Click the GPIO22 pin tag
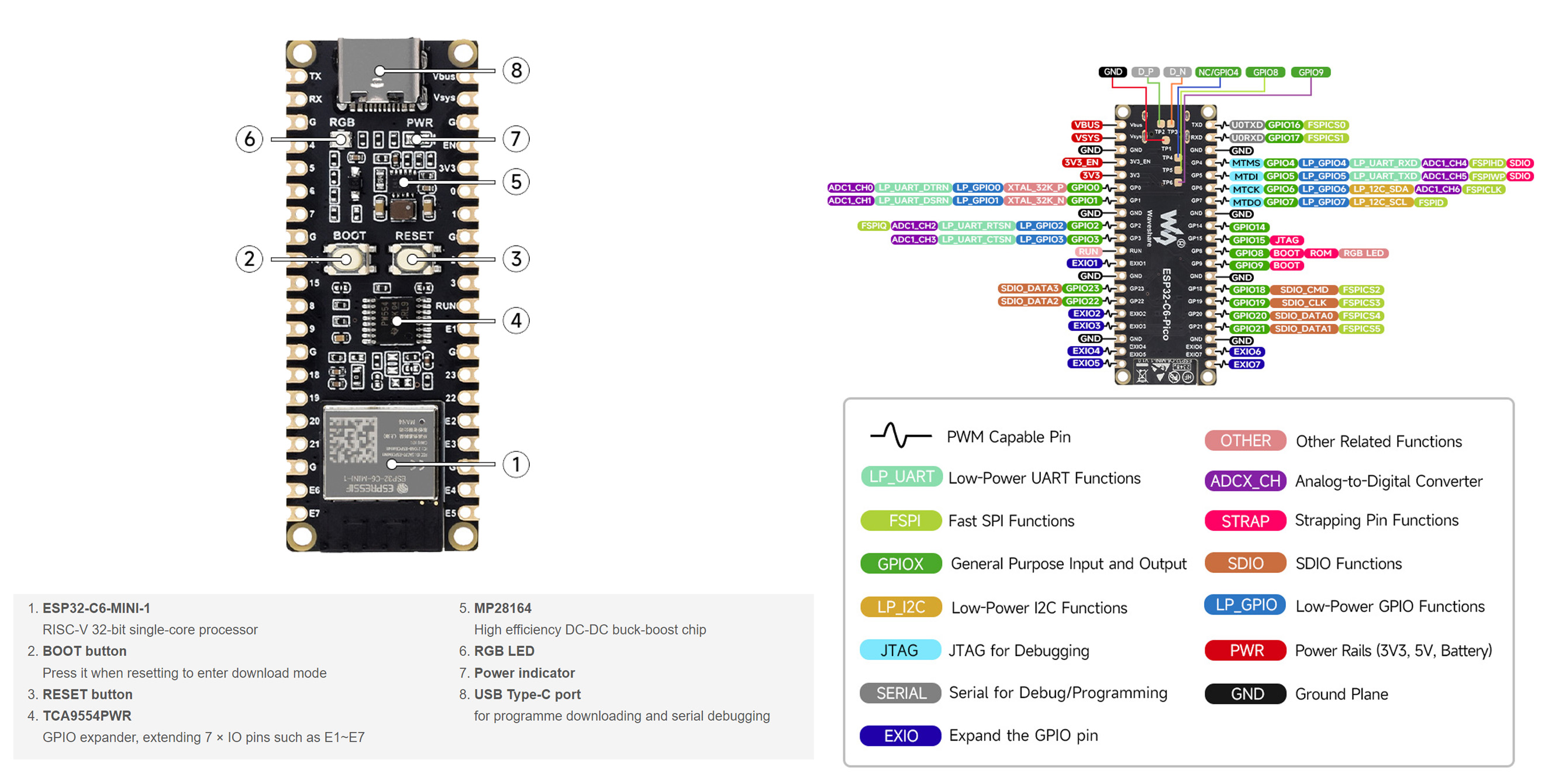 pos(1082,301)
